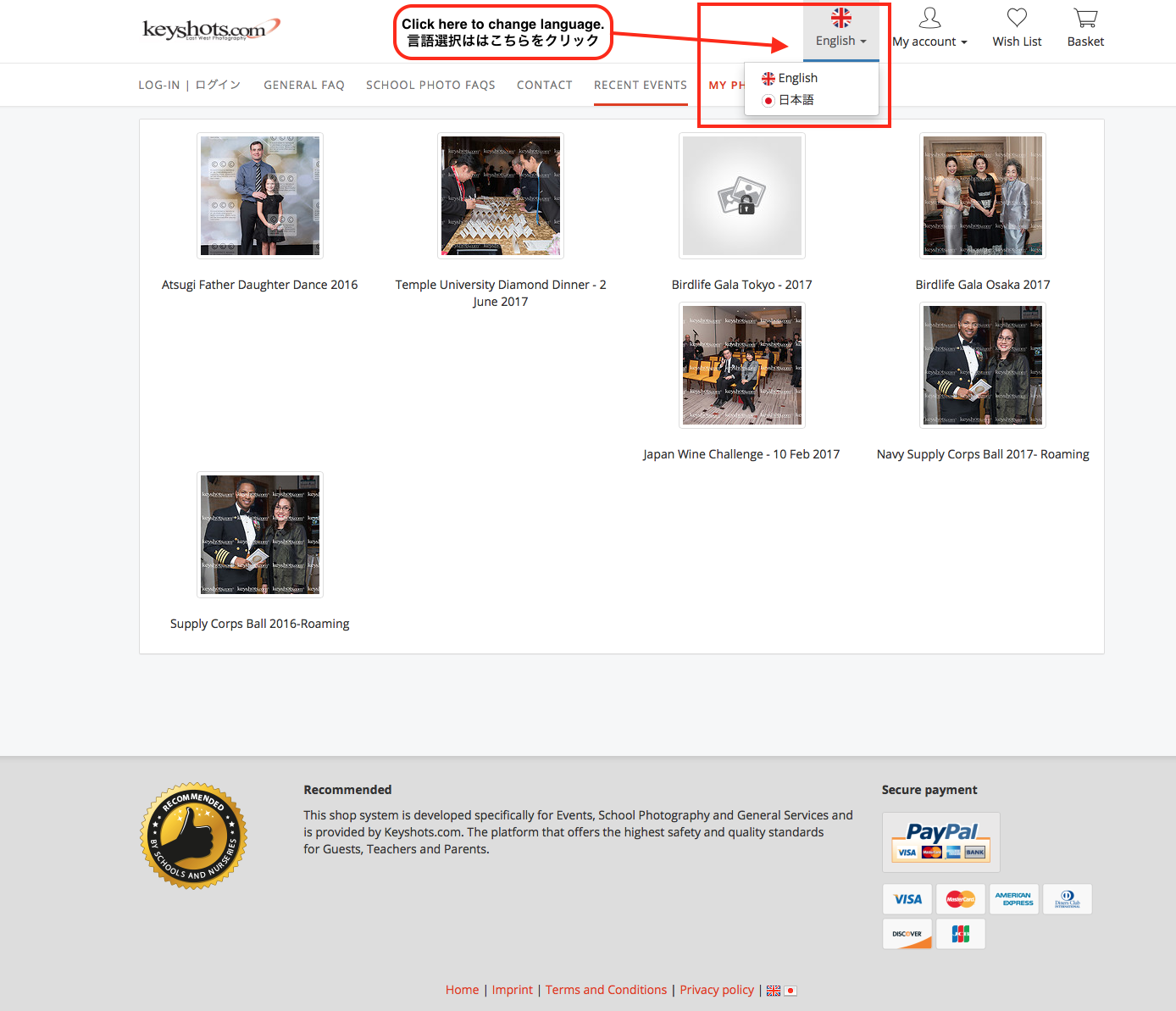This screenshot has height=1011, width=1176.
Task: Click the locked Birdlife Gala Tokyo album icon
Action: pyautogui.click(x=741, y=196)
